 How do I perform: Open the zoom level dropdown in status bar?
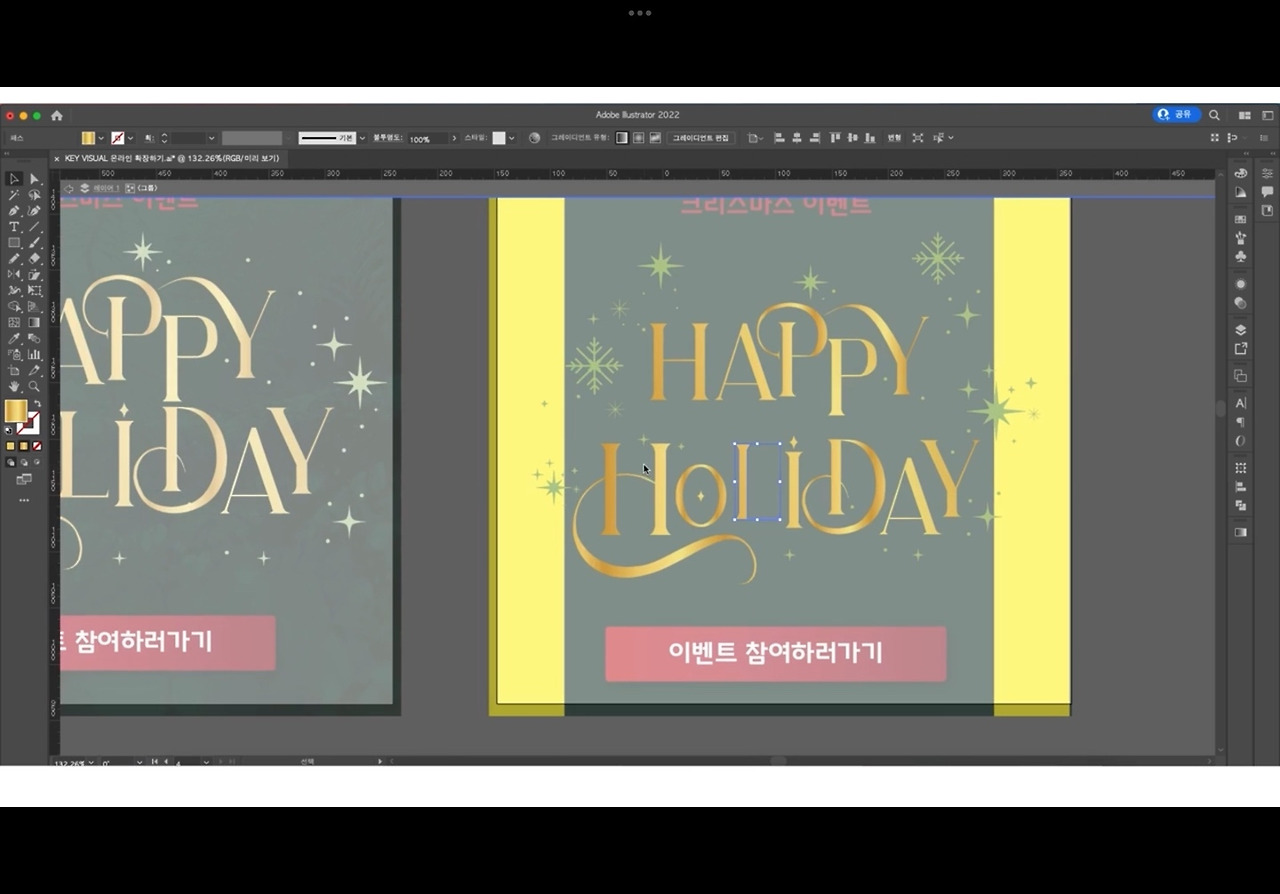point(92,762)
